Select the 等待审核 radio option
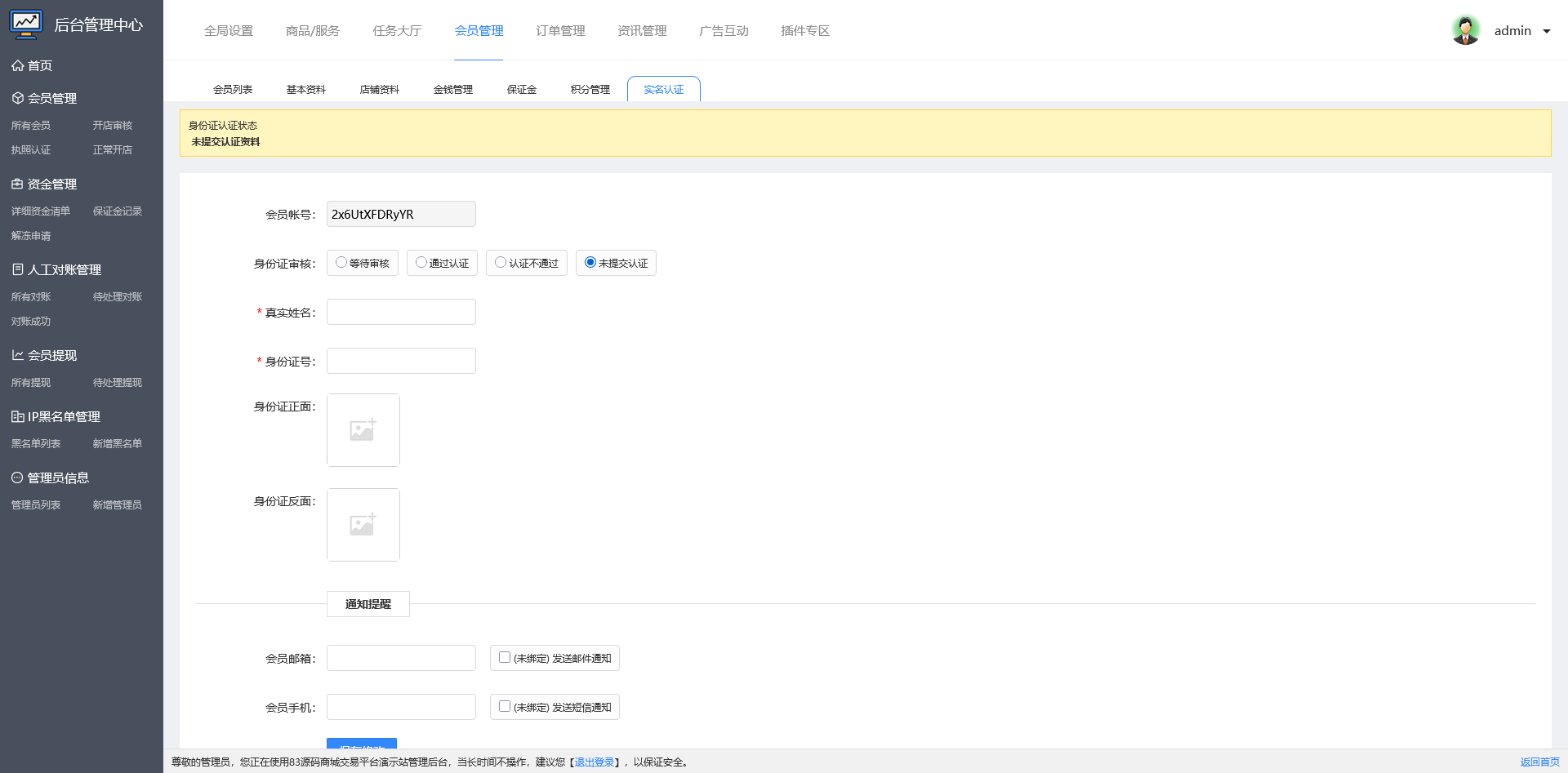Screen dimensions: 1568x773 pyautogui.click(x=341, y=262)
